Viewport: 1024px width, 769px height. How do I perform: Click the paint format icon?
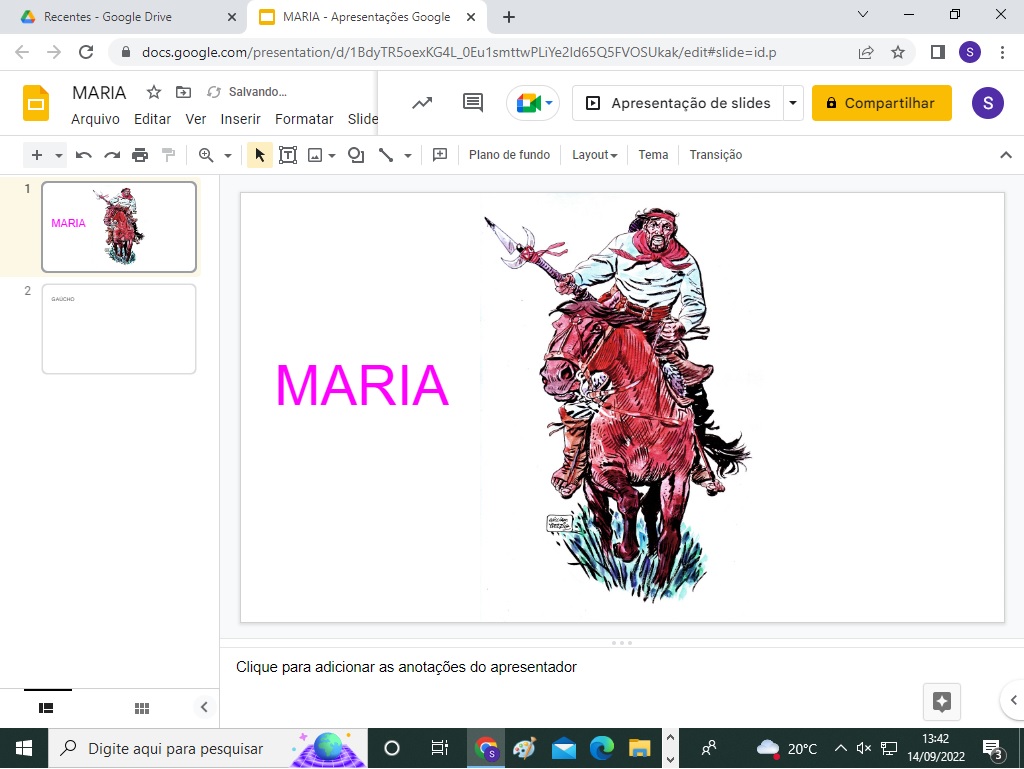point(168,155)
